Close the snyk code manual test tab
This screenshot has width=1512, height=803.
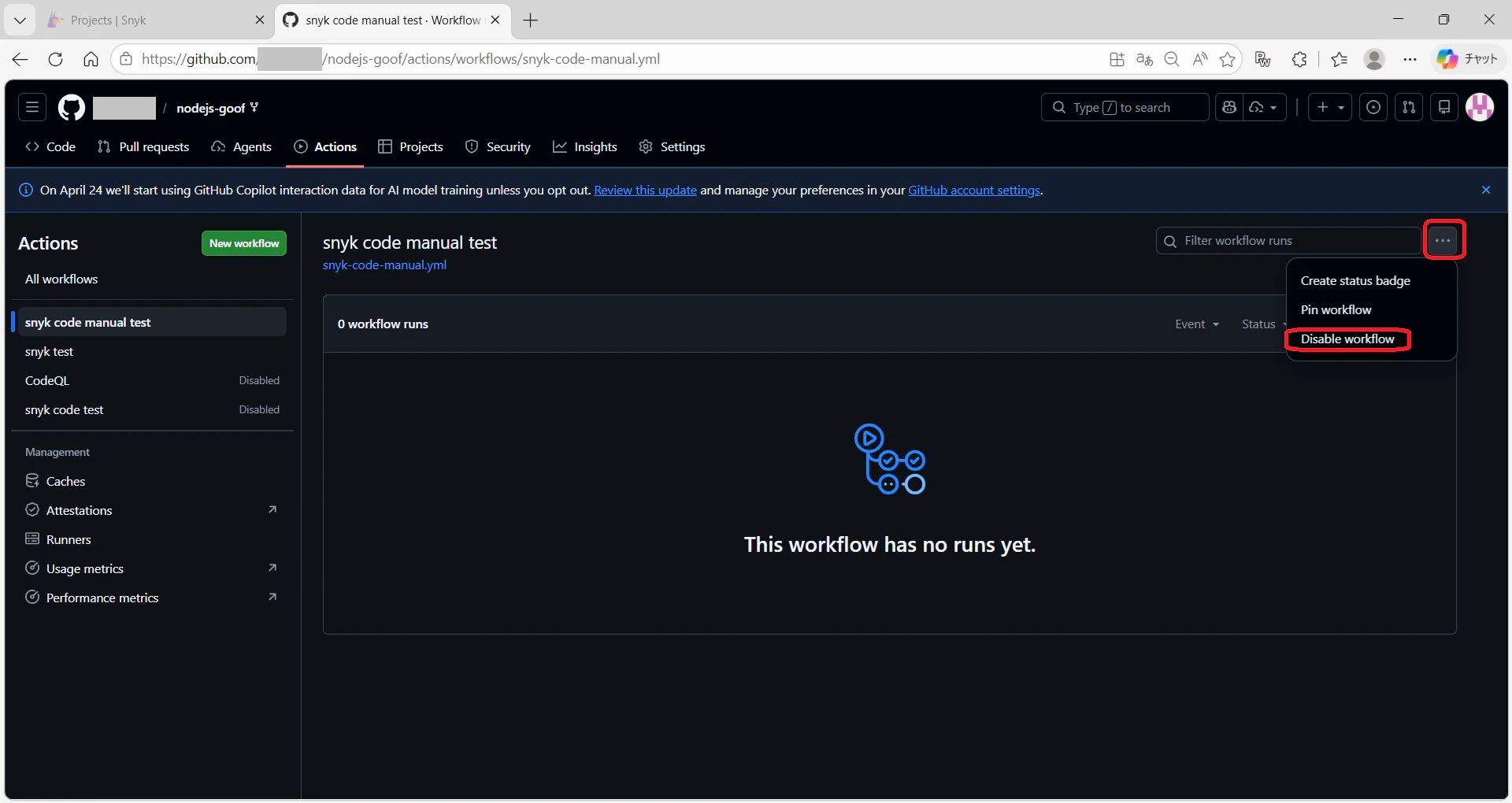pos(495,20)
